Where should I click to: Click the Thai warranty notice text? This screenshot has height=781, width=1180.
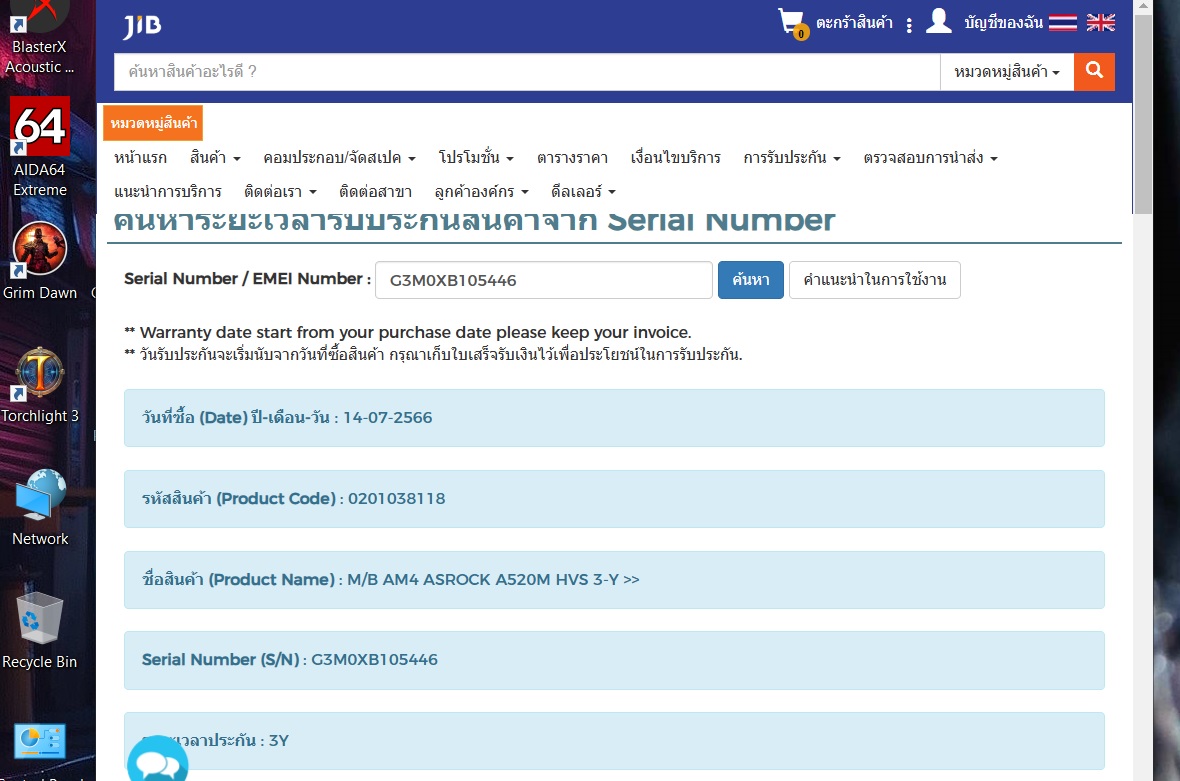pos(433,354)
